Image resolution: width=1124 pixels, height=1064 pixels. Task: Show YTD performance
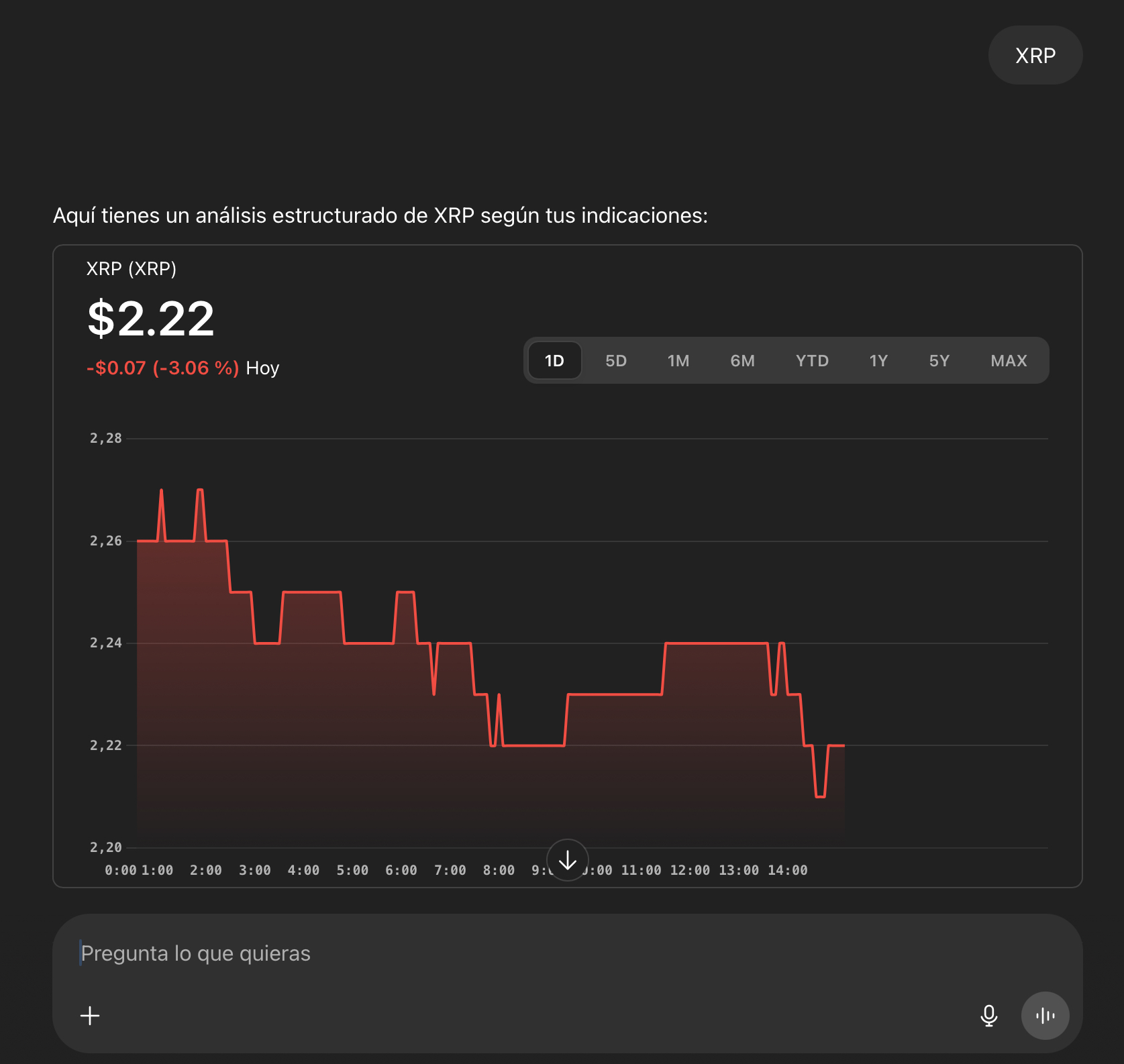pyautogui.click(x=812, y=360)
